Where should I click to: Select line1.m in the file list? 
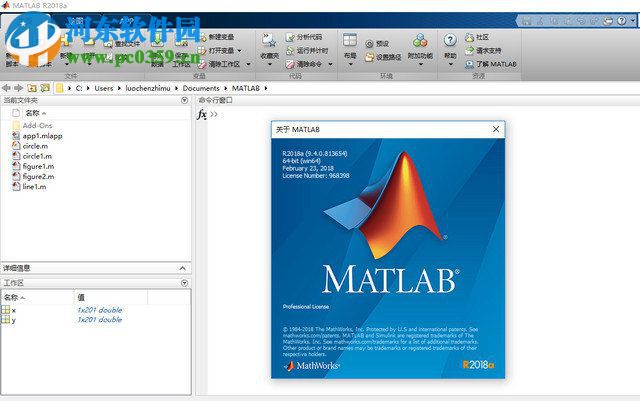point(34,187)
